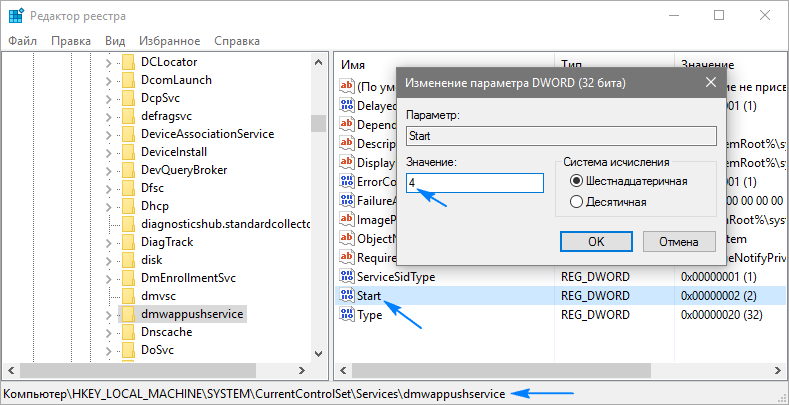Expand the dmwappushservice tree node

pos(108,315)
